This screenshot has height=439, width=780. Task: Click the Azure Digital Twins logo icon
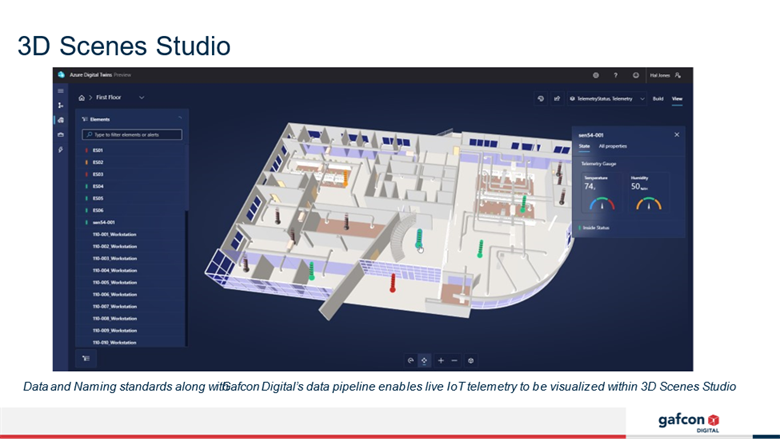coord(61,75)
